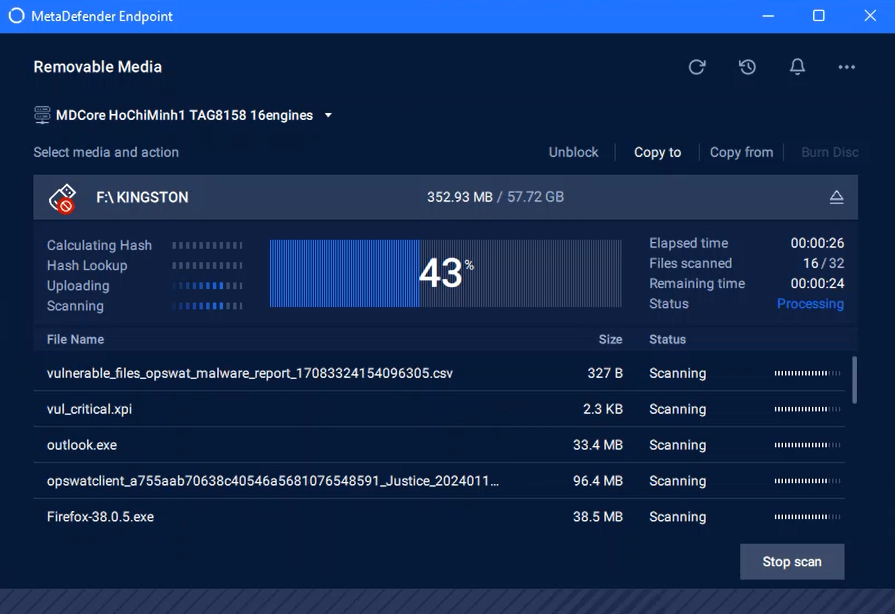This screenshot has height=614, width=895.
Task: Click progress indicator for the csv report row
Action: pyautogui.click(x=807, y=373)
